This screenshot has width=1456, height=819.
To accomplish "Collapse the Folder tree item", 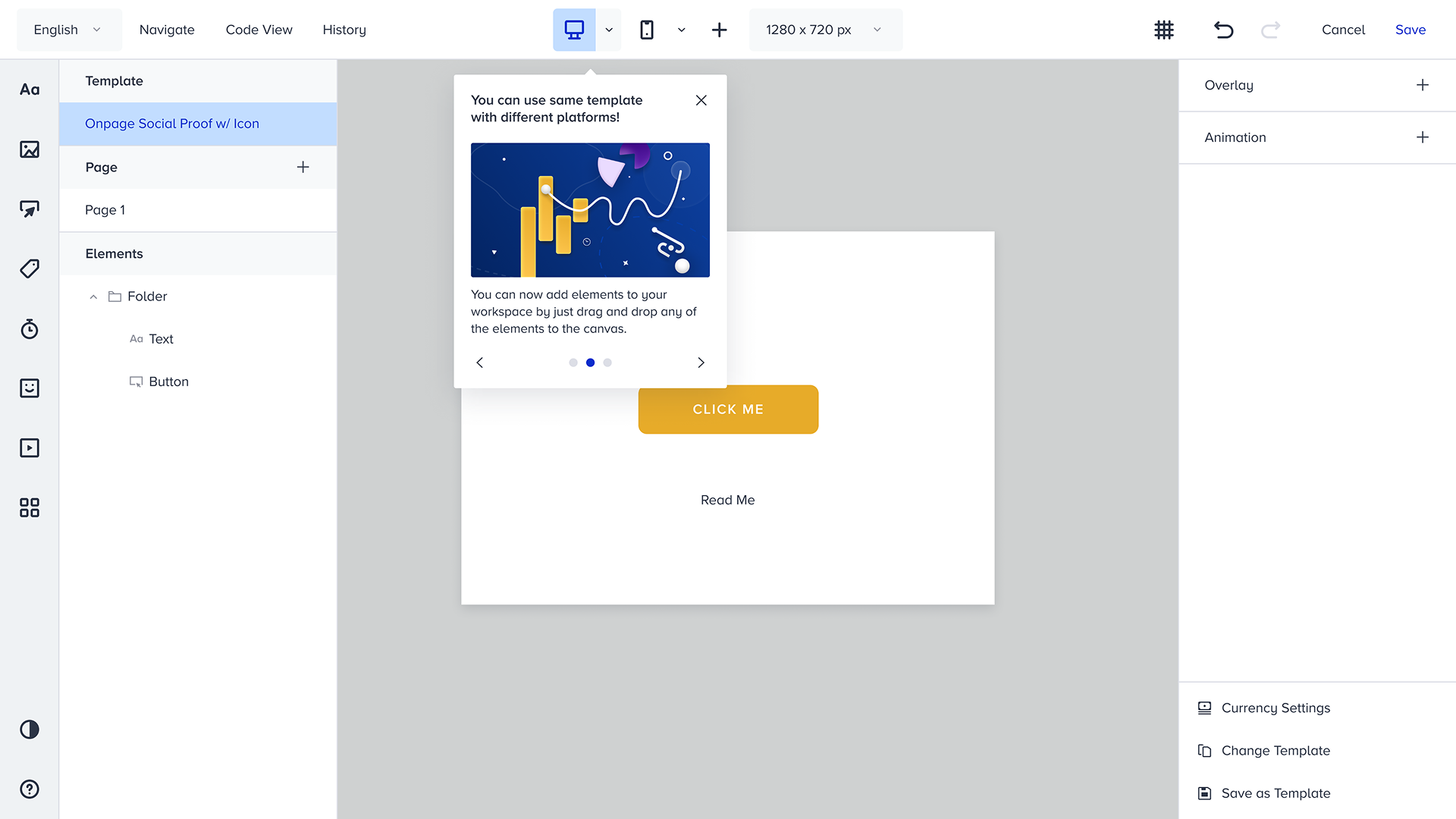I will click(x=93, y=297).
